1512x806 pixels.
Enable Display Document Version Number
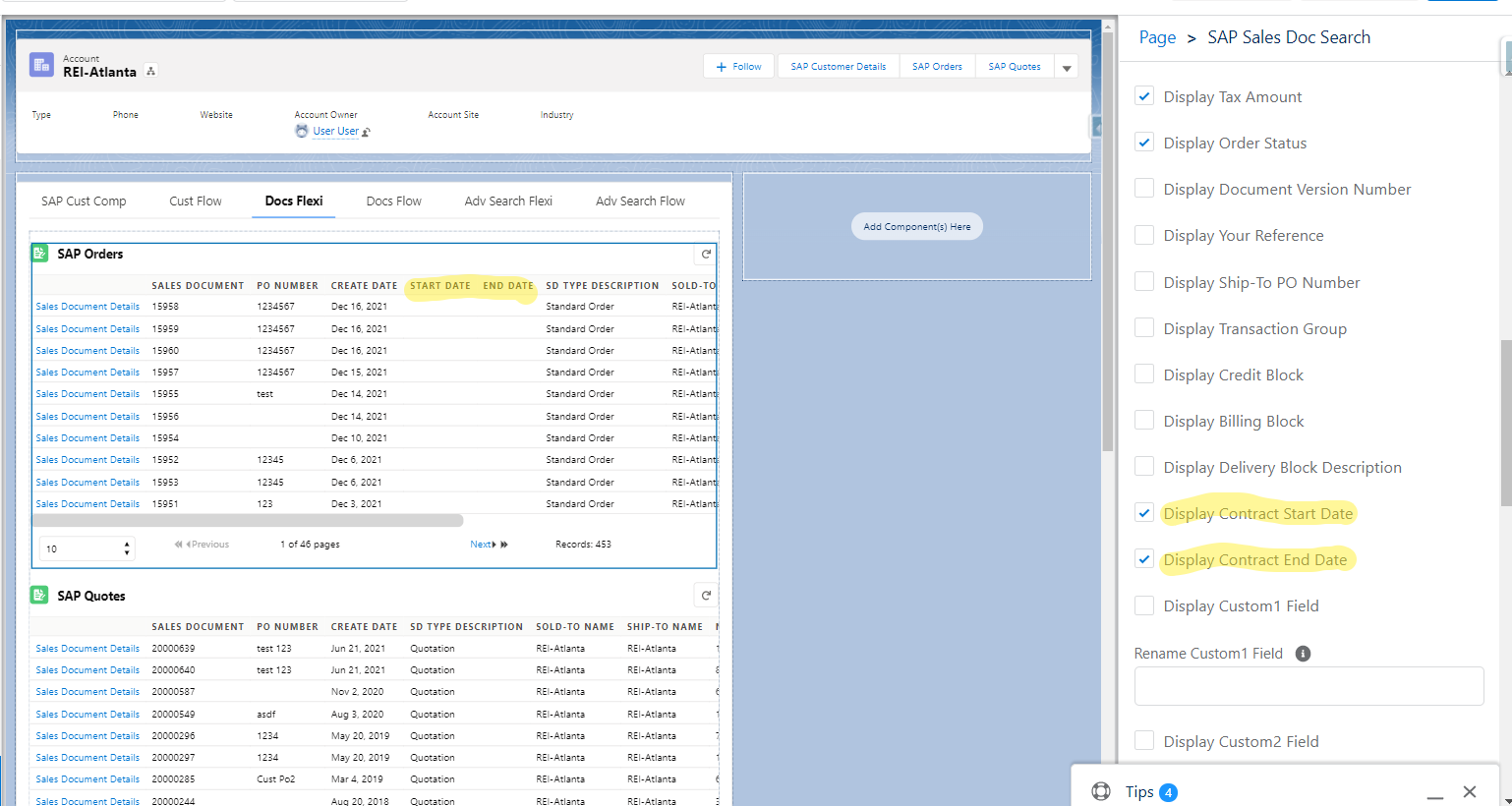(x=1144, y=189)
